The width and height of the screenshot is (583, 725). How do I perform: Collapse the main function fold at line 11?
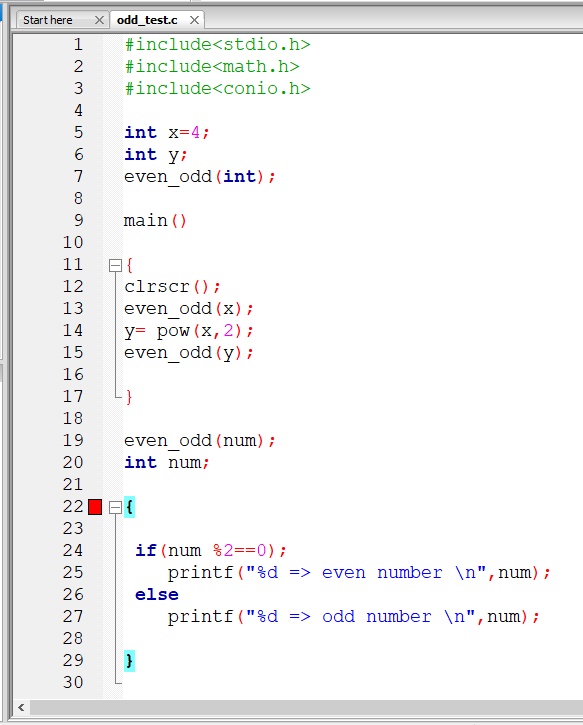click(x=115, y=265)
